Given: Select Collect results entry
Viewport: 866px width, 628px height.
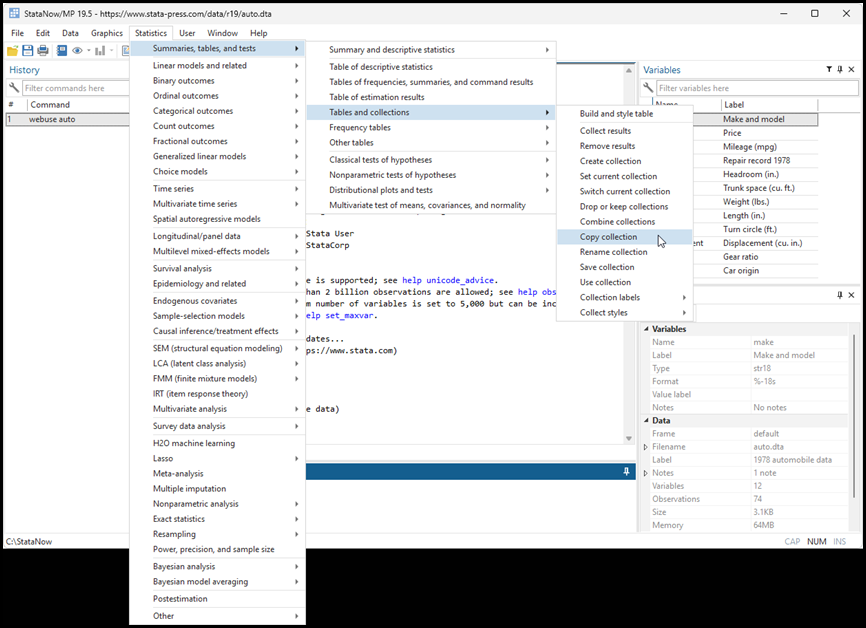Looking at the screenshot, I should coord(624,131).
